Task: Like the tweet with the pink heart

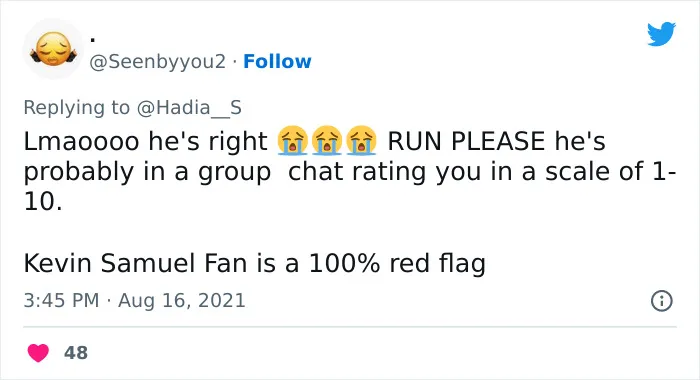Action: pyautogui.click(x=38, y=353)
